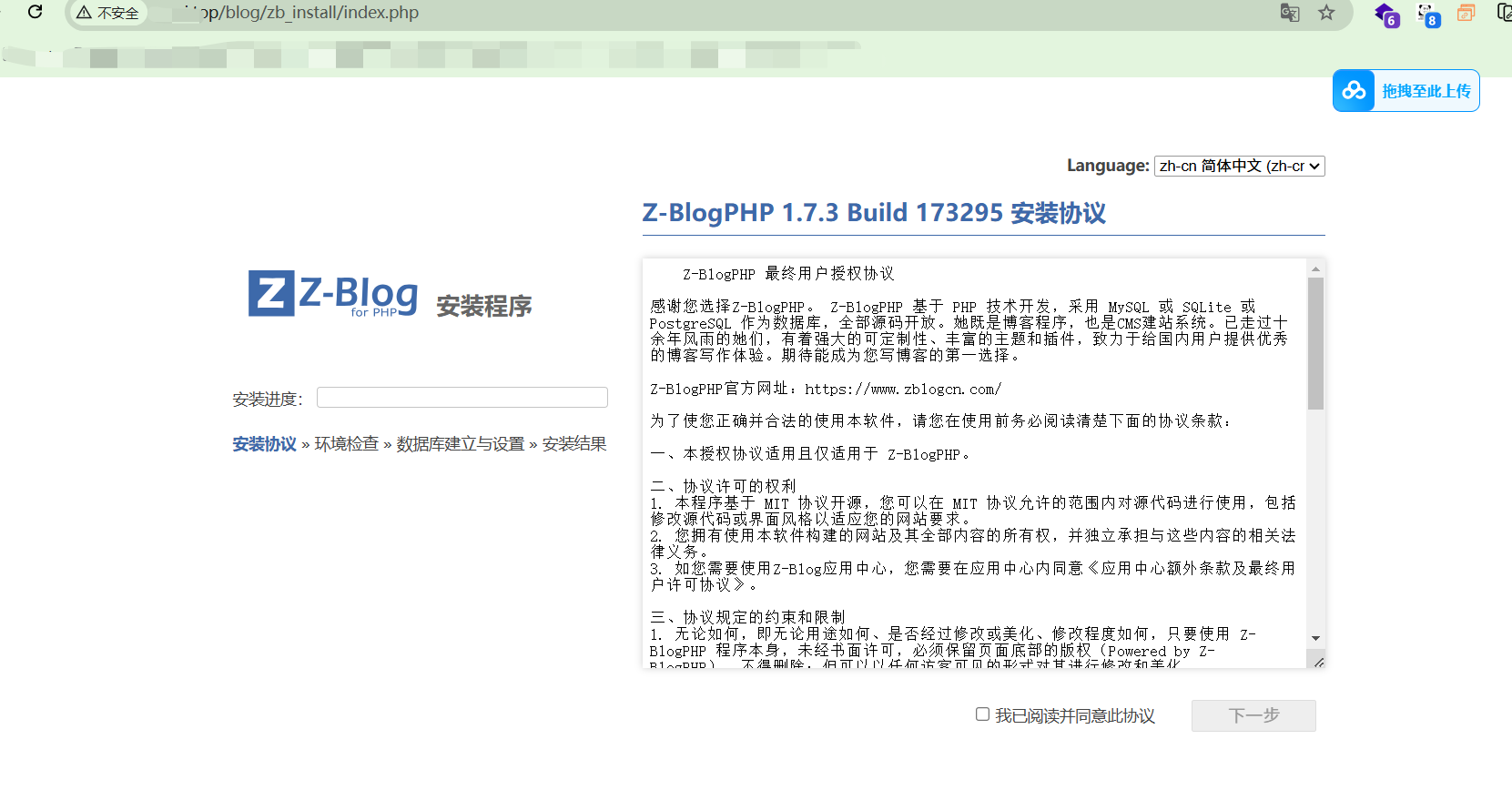Click the 环境检查 step in the breadcrumb
1512x790 pixels.
point(346,444)
